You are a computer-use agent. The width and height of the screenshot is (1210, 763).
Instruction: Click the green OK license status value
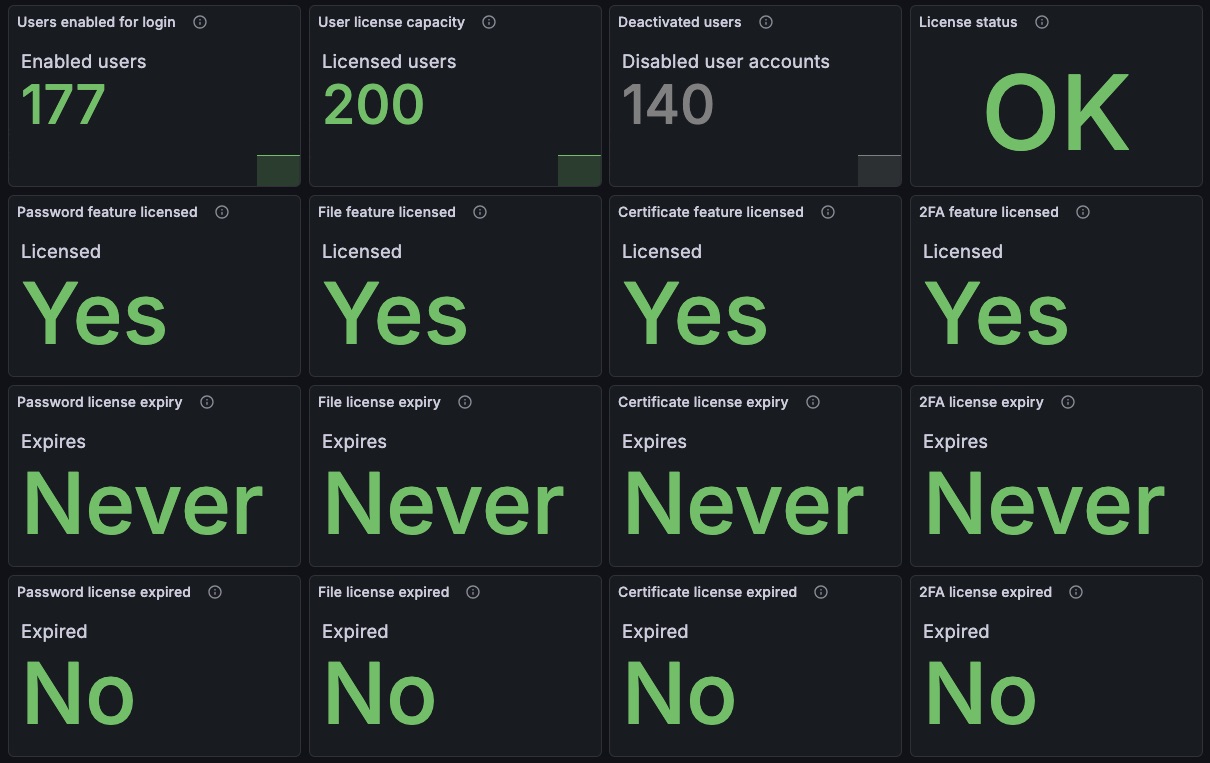1057,113
